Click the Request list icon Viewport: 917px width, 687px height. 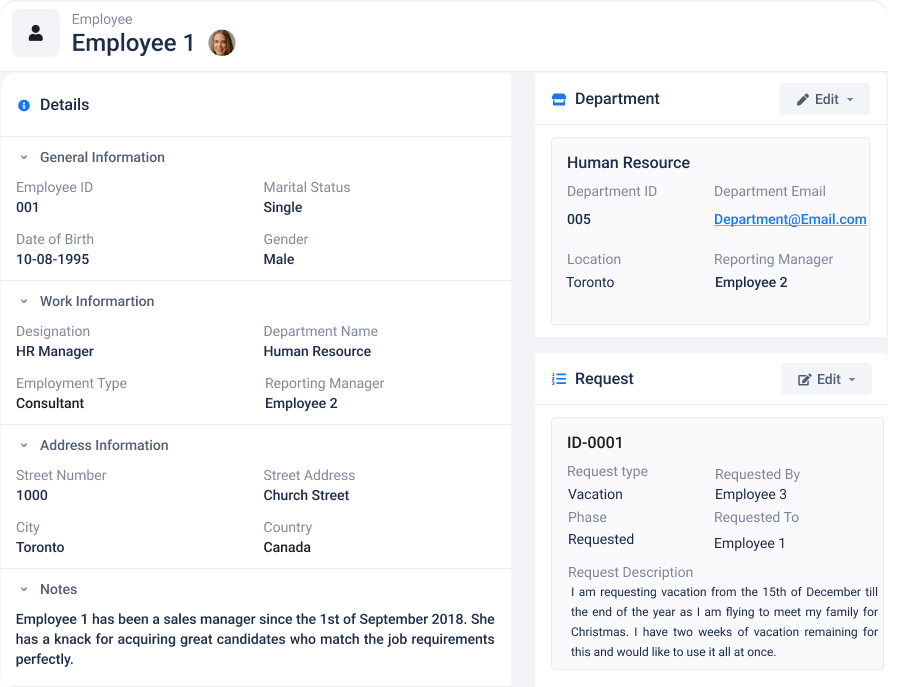(x=559, y=379)
